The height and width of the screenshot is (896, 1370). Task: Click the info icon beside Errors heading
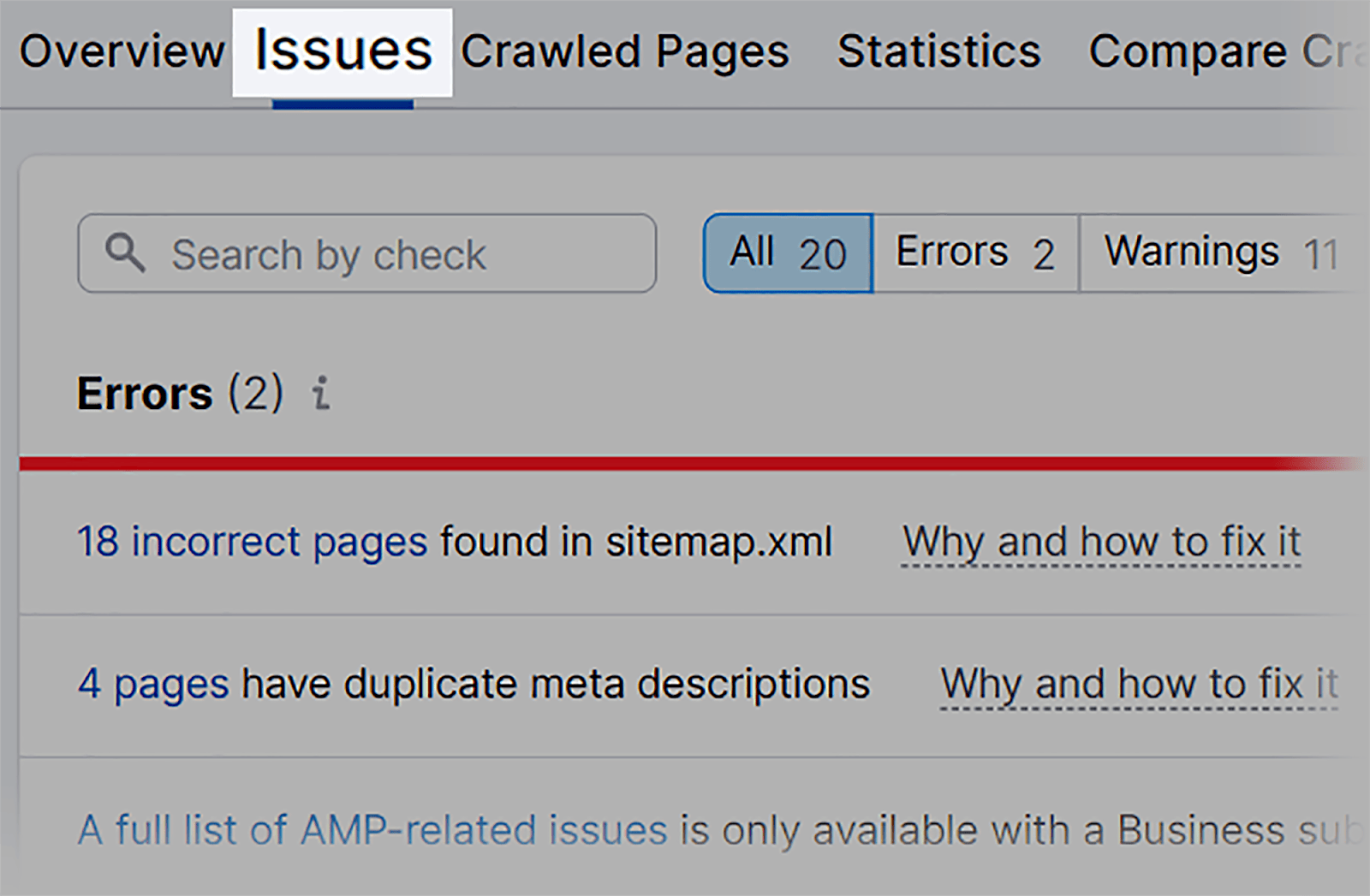(322, 395)
